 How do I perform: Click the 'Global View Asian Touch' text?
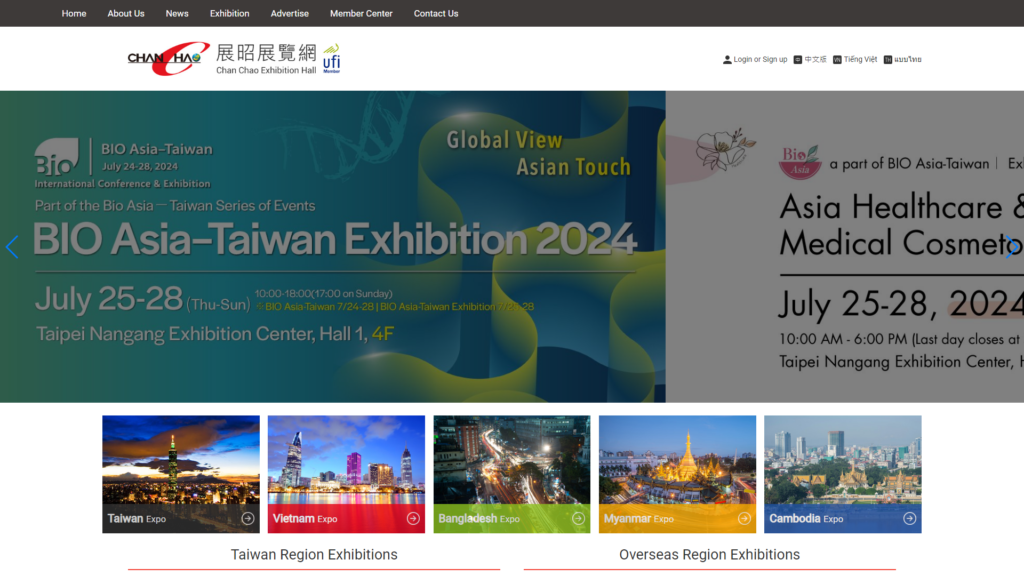pos(539,153)
